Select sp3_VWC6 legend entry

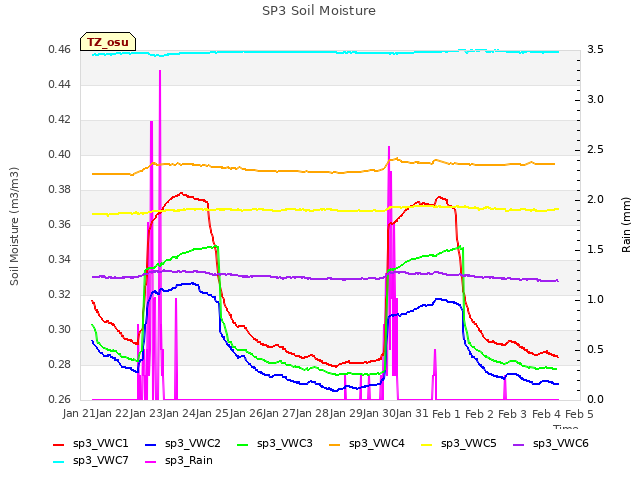[551, 444]
